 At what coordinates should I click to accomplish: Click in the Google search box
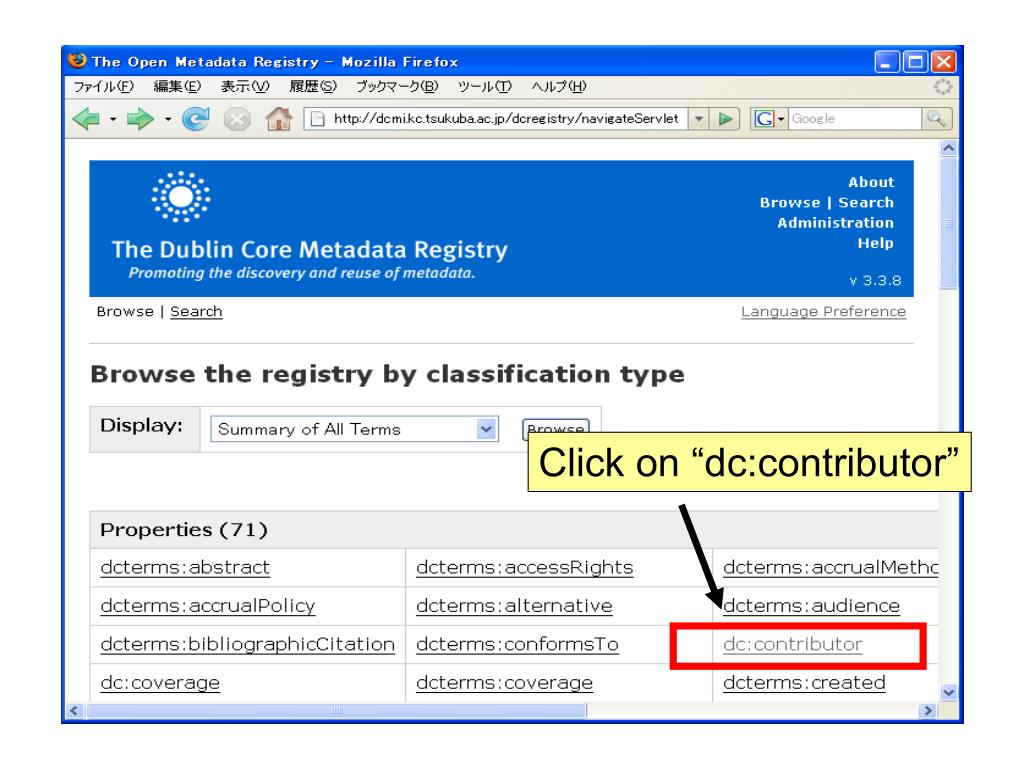(855, 119)
